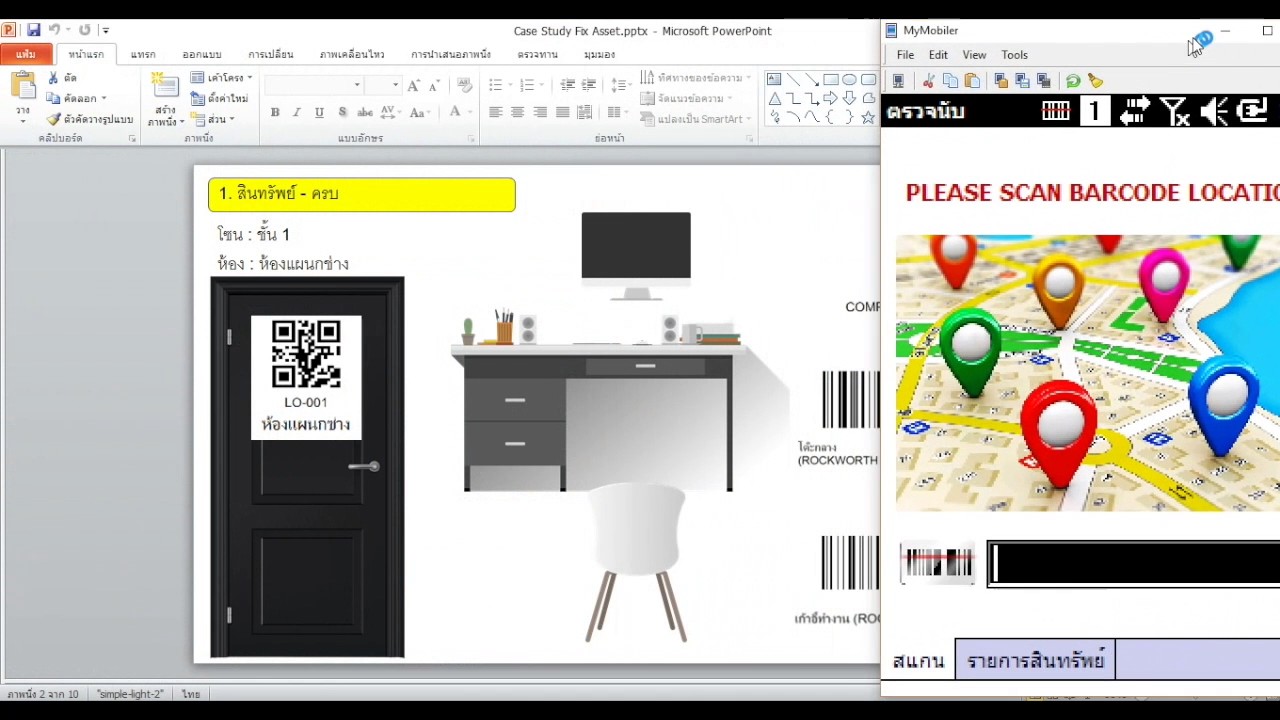Redo with the repeat arrow icon

(x=85, y=30)
